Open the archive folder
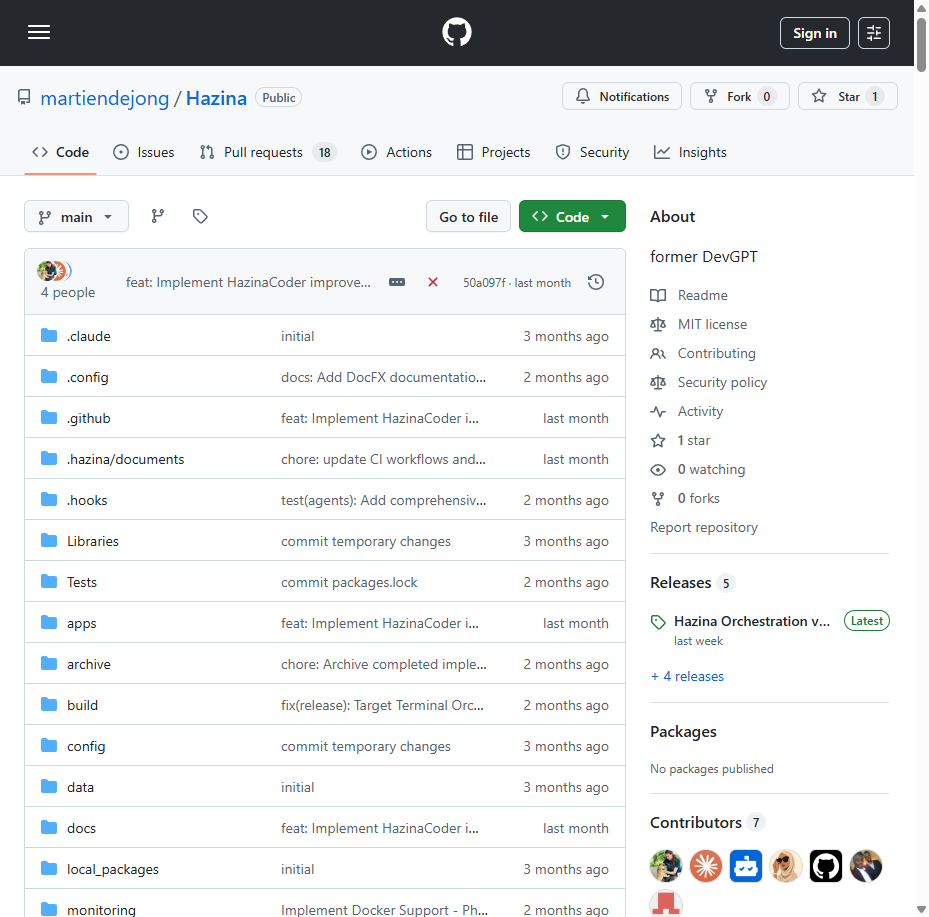 [89, 664]
